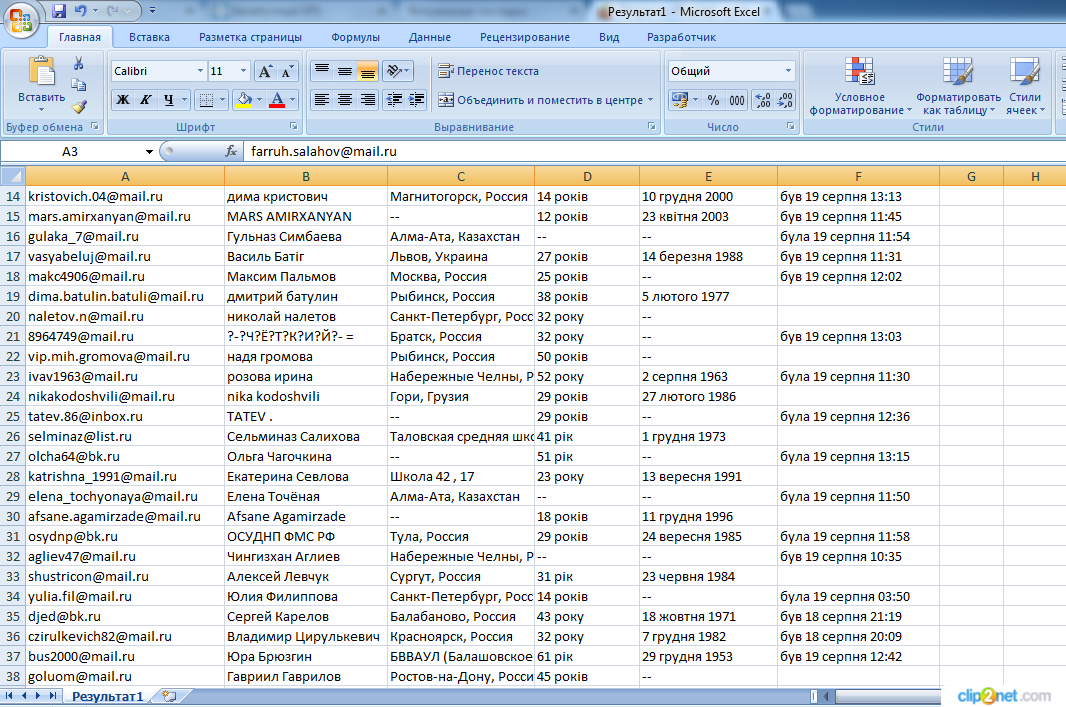The image size is (1066, 707).
Task: Toggle italic К formatting
Action: 146,100
